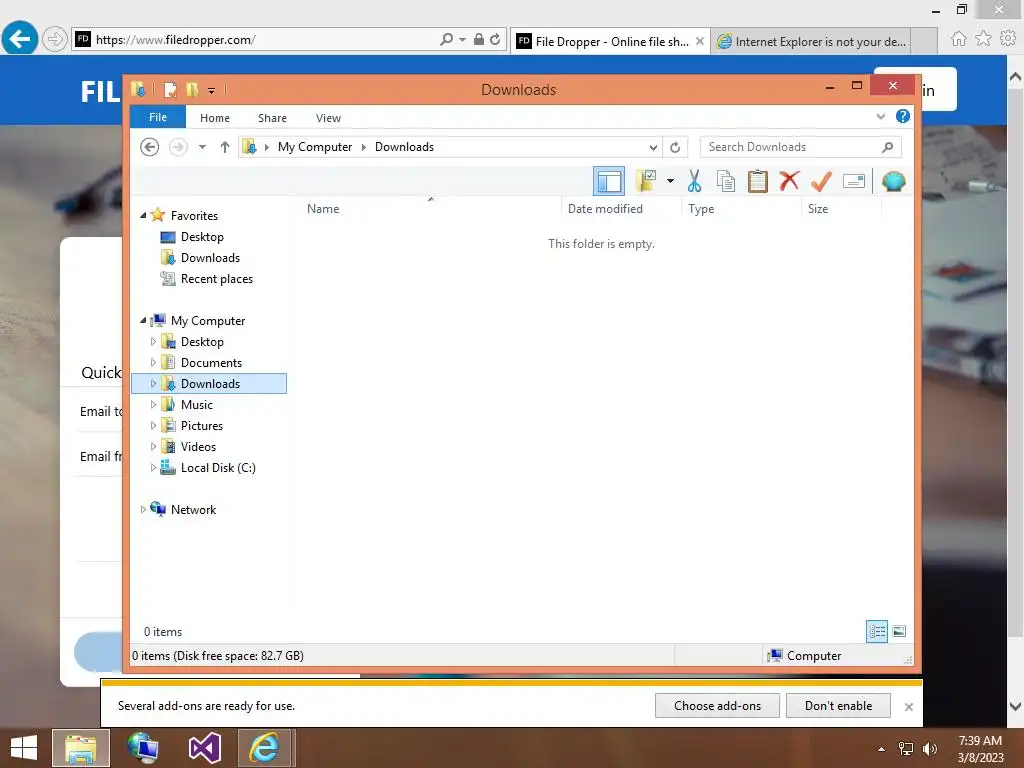Open Explorer help question mark icon
This screenshot has width=1024, height=768.
pyautogui.click(x=903, y=116)
